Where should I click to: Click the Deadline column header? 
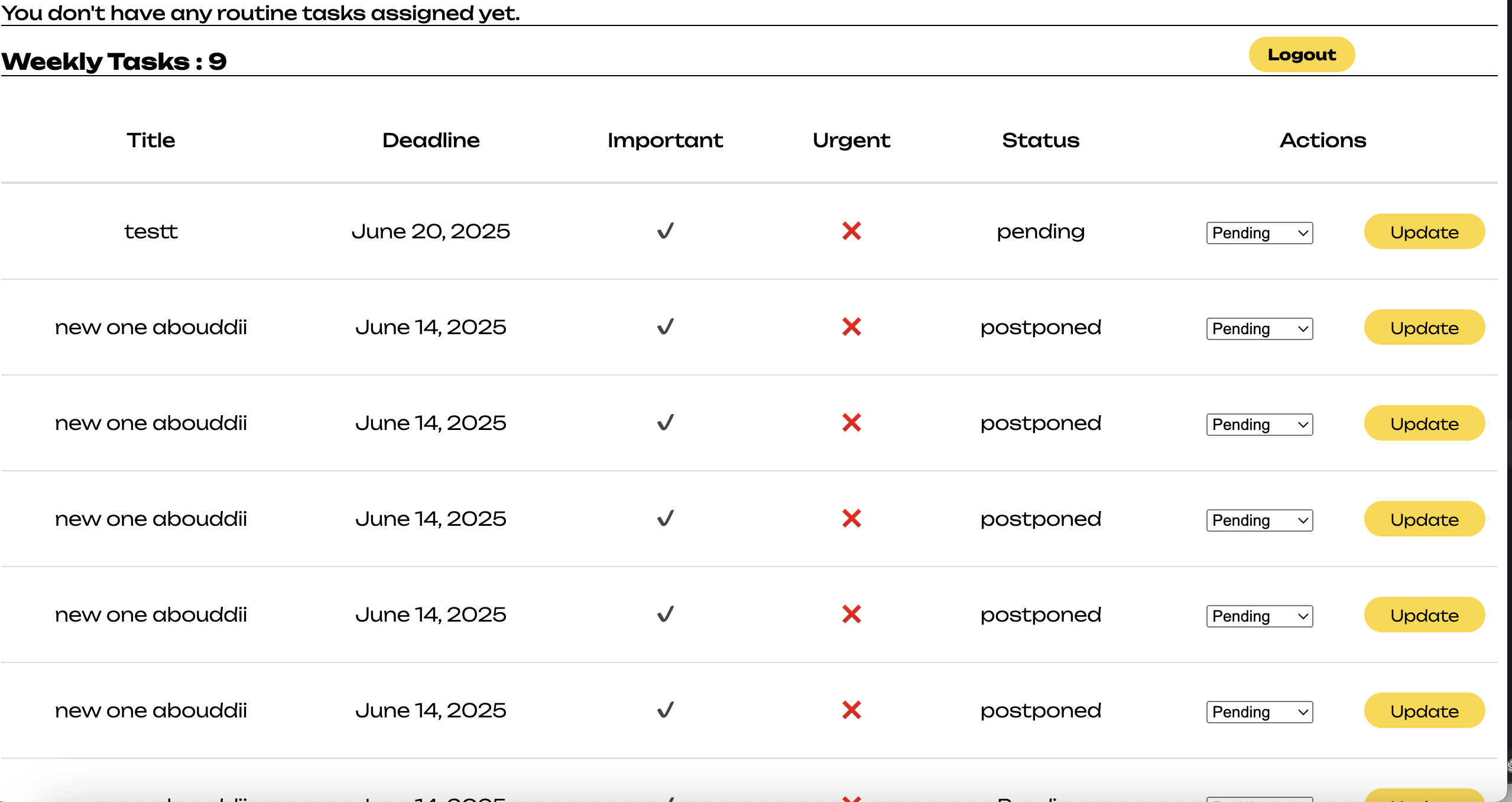[431, 140]
